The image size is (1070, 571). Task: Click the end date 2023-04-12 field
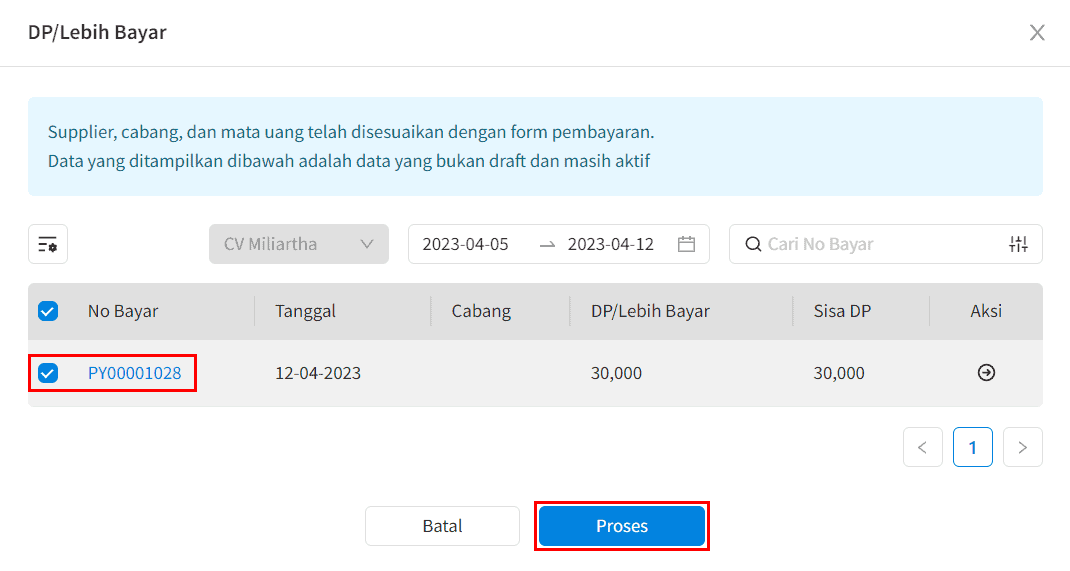pos(611,244)
